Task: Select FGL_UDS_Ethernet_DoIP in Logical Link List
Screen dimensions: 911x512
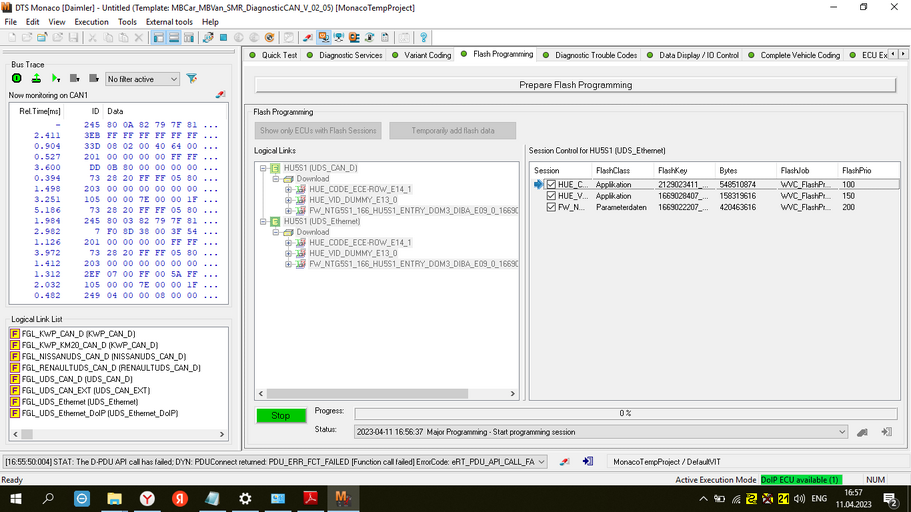Action: (100, 413)
